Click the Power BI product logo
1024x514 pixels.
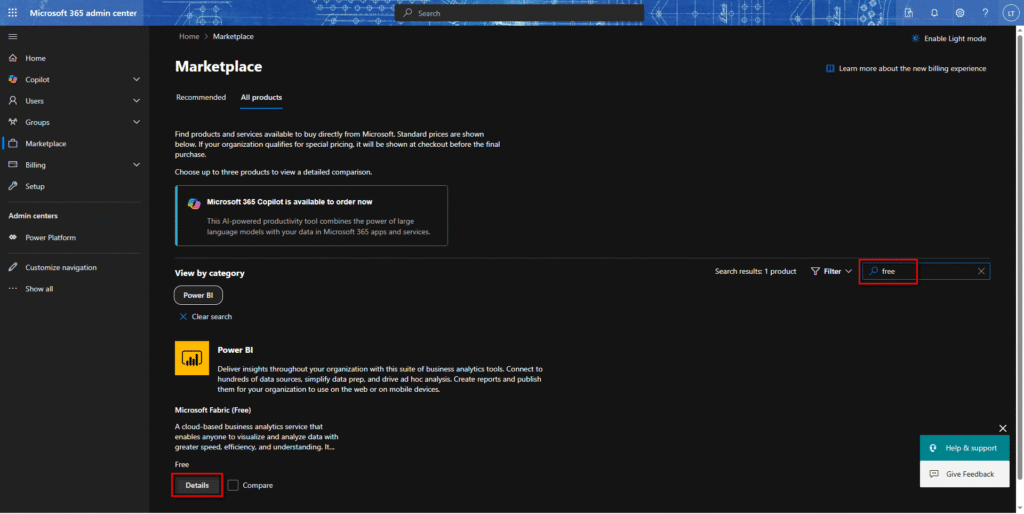(x=191, y=358)
